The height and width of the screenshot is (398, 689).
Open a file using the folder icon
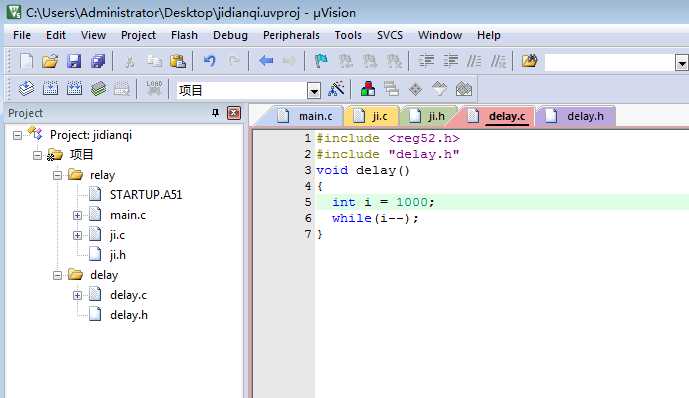click(x=50, y=61)
